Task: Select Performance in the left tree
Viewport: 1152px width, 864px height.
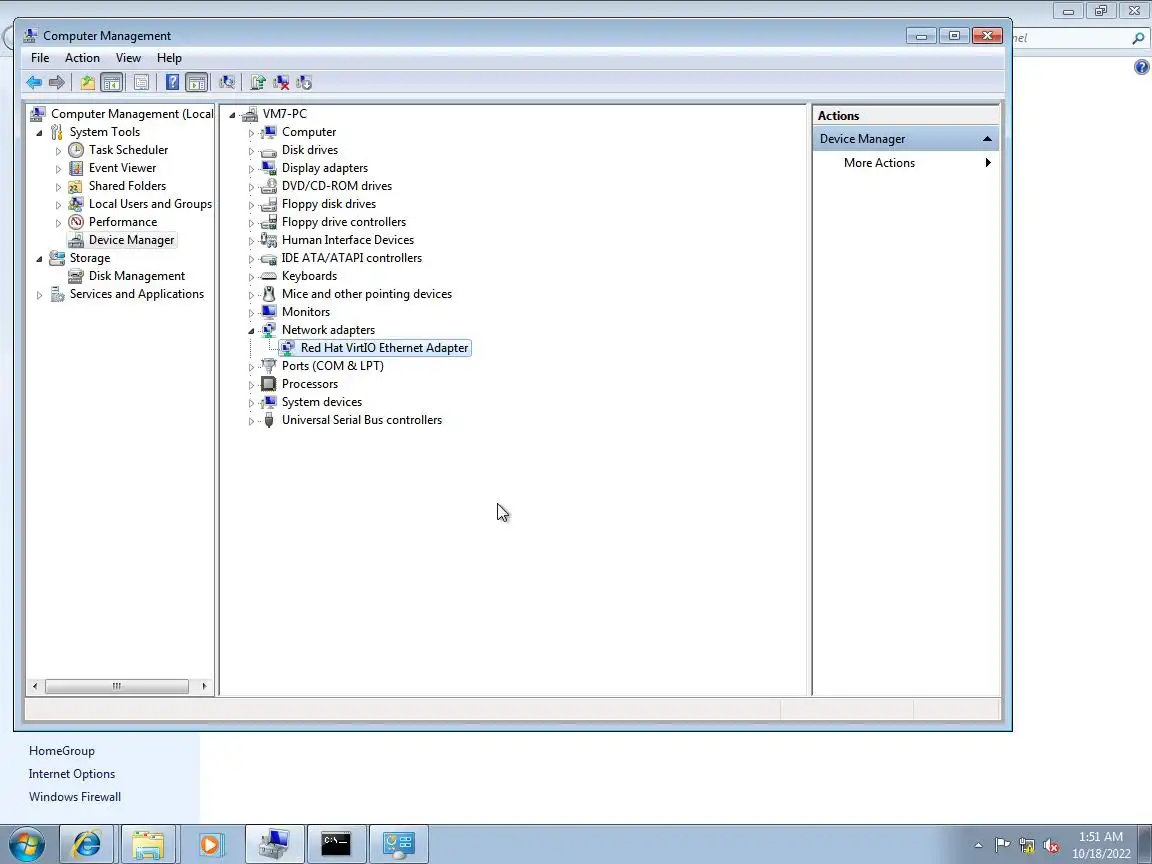Action: coord(123,222)
